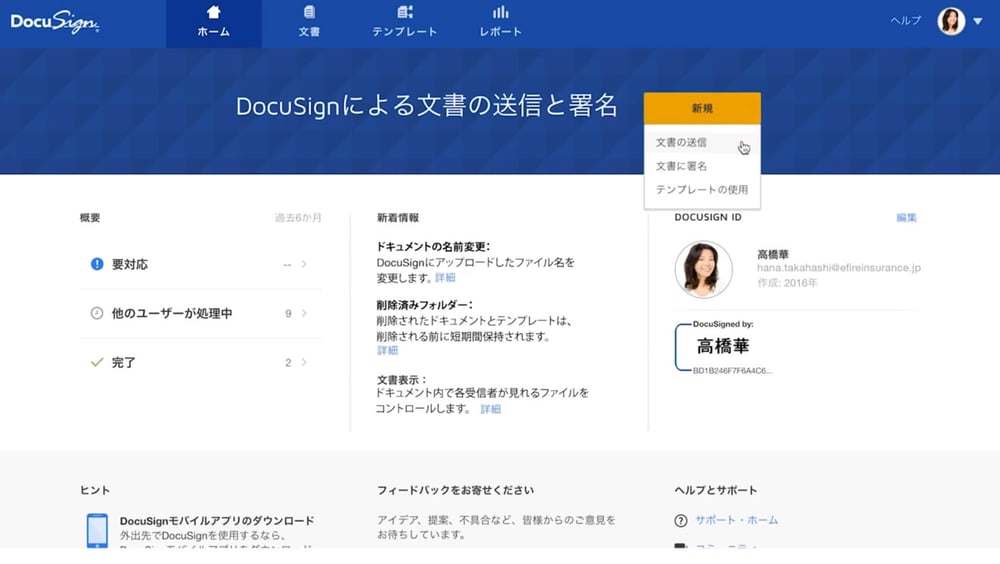1000x564 pixels.
Task: Click the 2 count in 完了 row
Action: coord(288,362)
